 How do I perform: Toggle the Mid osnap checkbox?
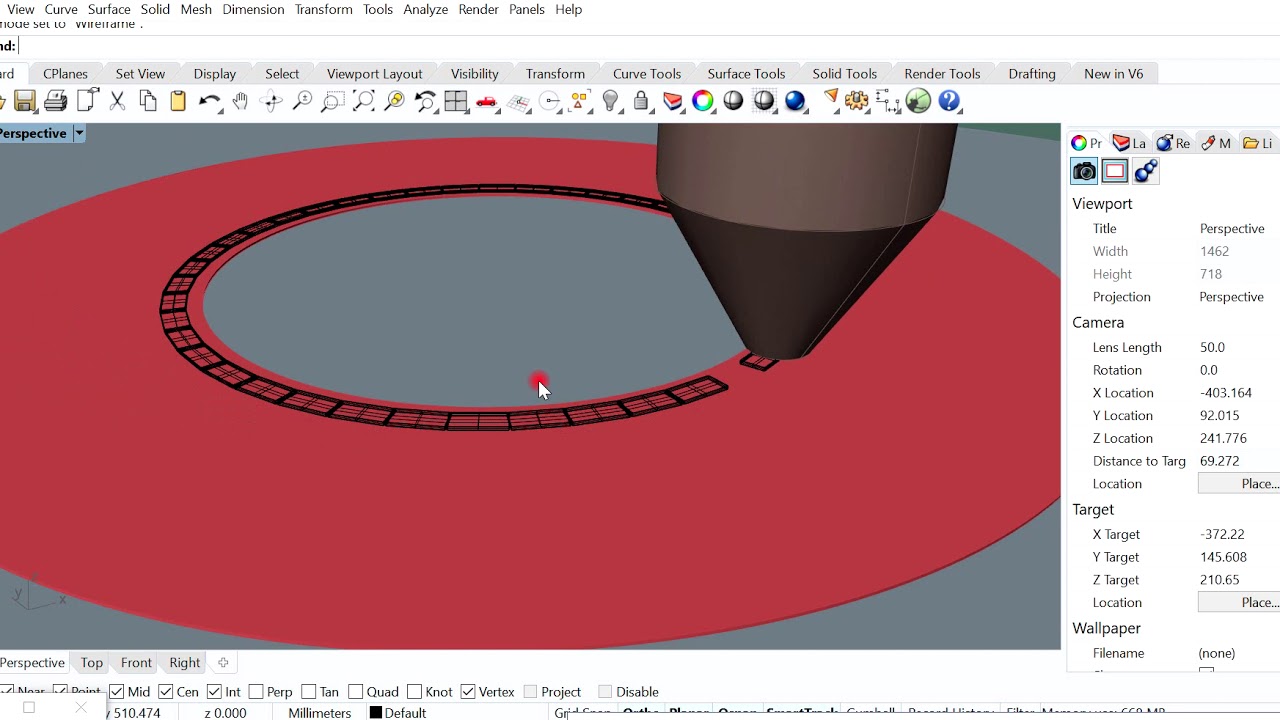coord(117,692)
